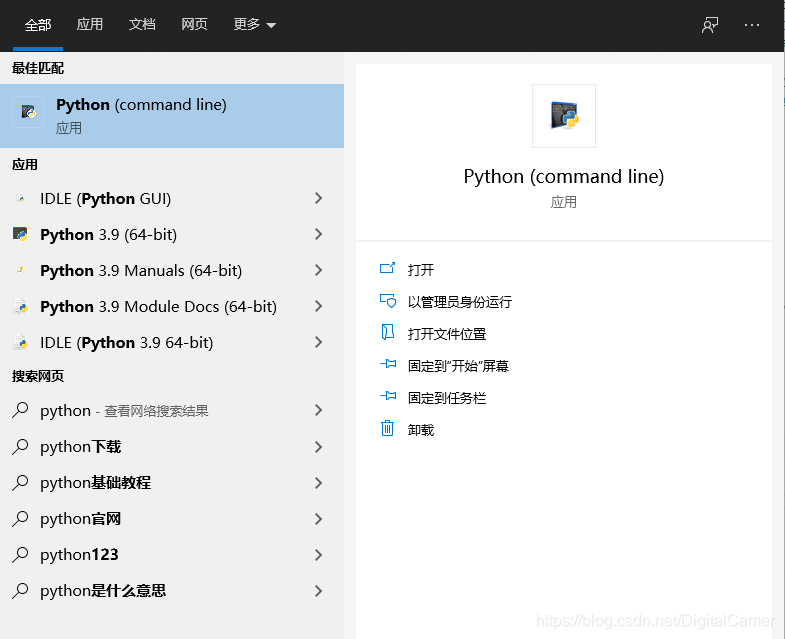Expand arrow for Python 3.9 Manuals (64-bit)
Viewport: 785px width, 639px height.
click(318, 270)
